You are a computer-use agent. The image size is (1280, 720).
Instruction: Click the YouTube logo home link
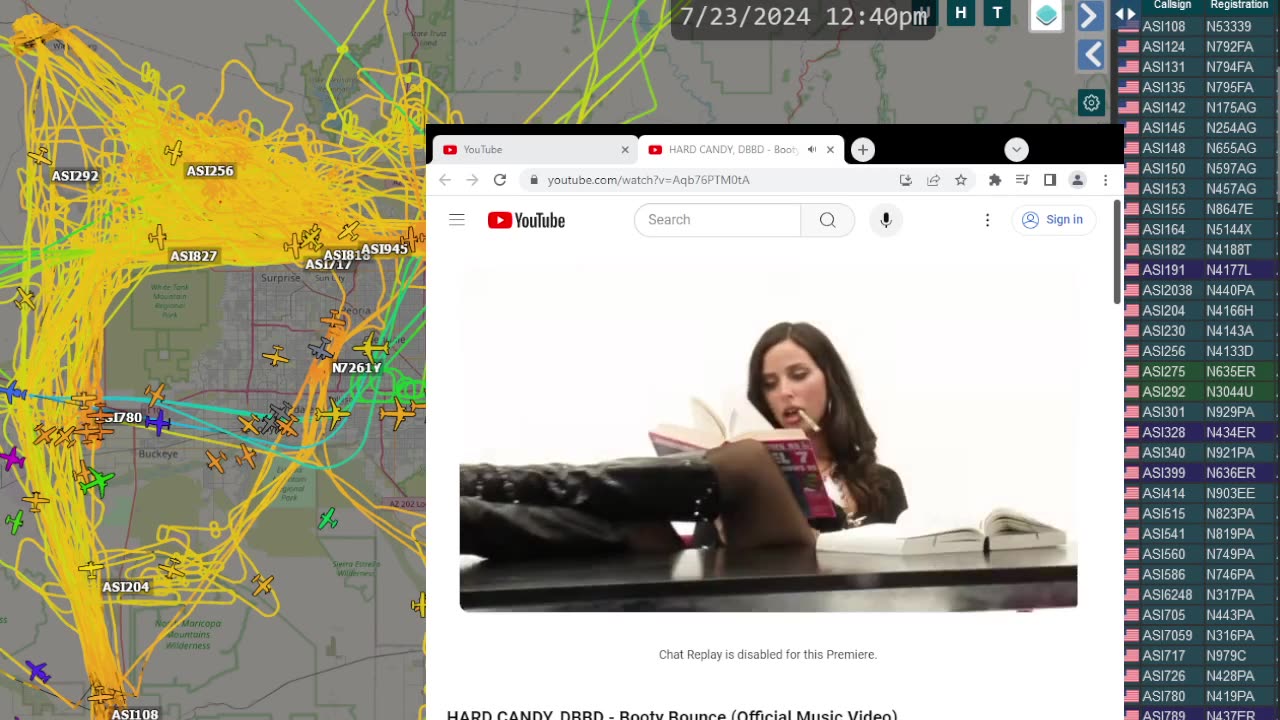click(x=526, y=220)
